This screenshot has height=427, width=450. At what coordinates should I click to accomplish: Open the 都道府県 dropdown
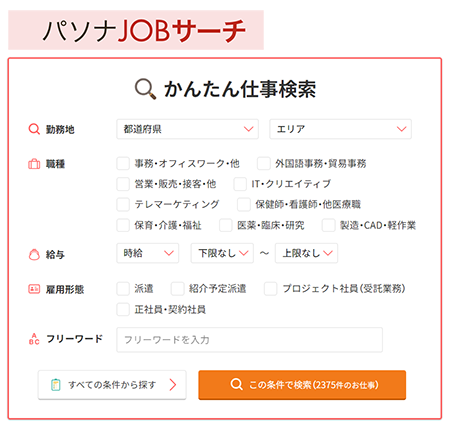[187, 129]
